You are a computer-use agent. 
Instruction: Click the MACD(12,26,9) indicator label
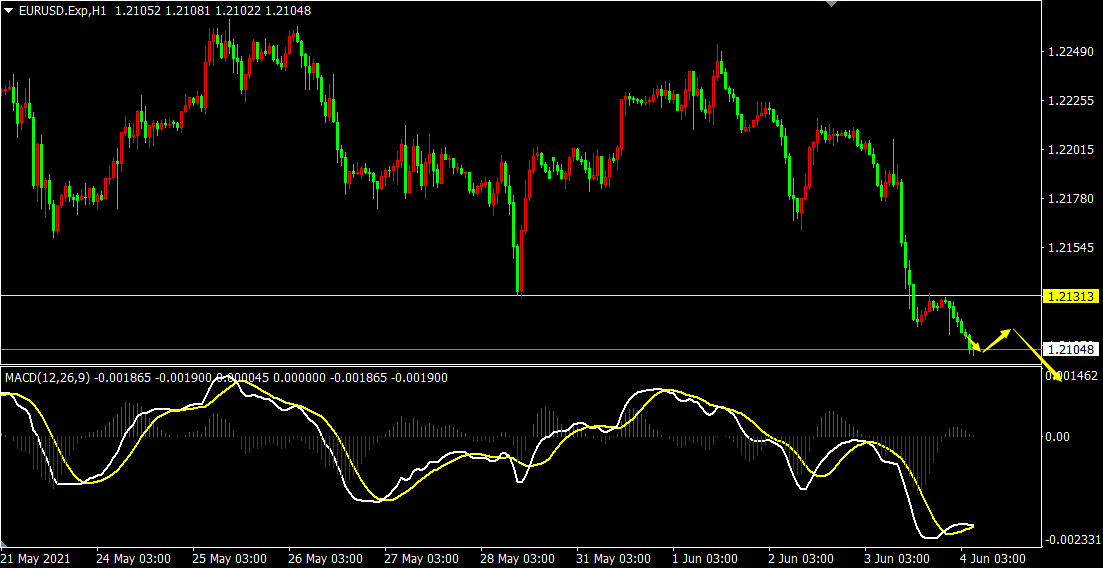[x=46, y=377]
